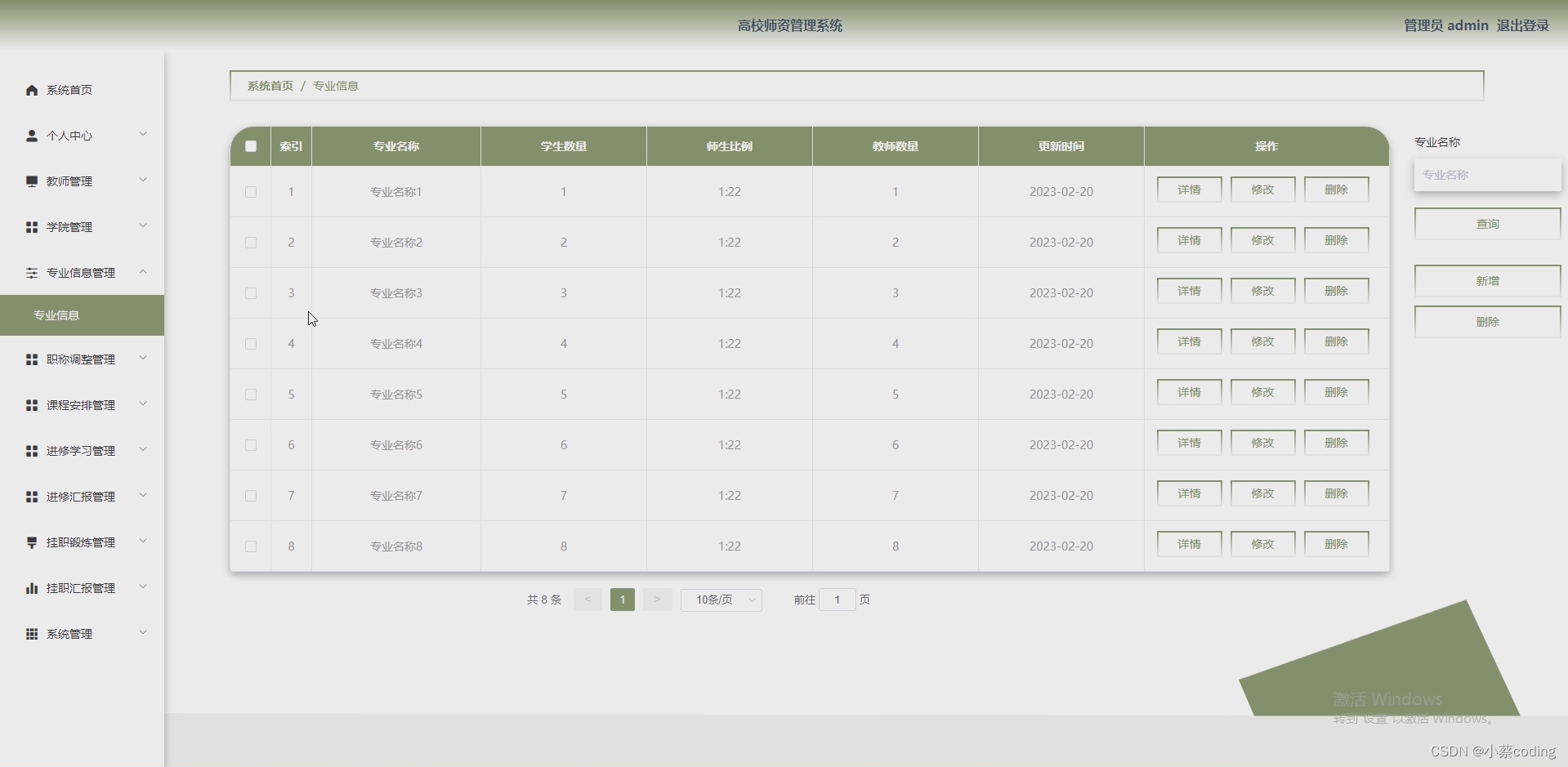Image resolution: width=1568 pixels, height=767 pixels.
Task: Open 系统首页 in the sidebar
Action: pos(82,90)
